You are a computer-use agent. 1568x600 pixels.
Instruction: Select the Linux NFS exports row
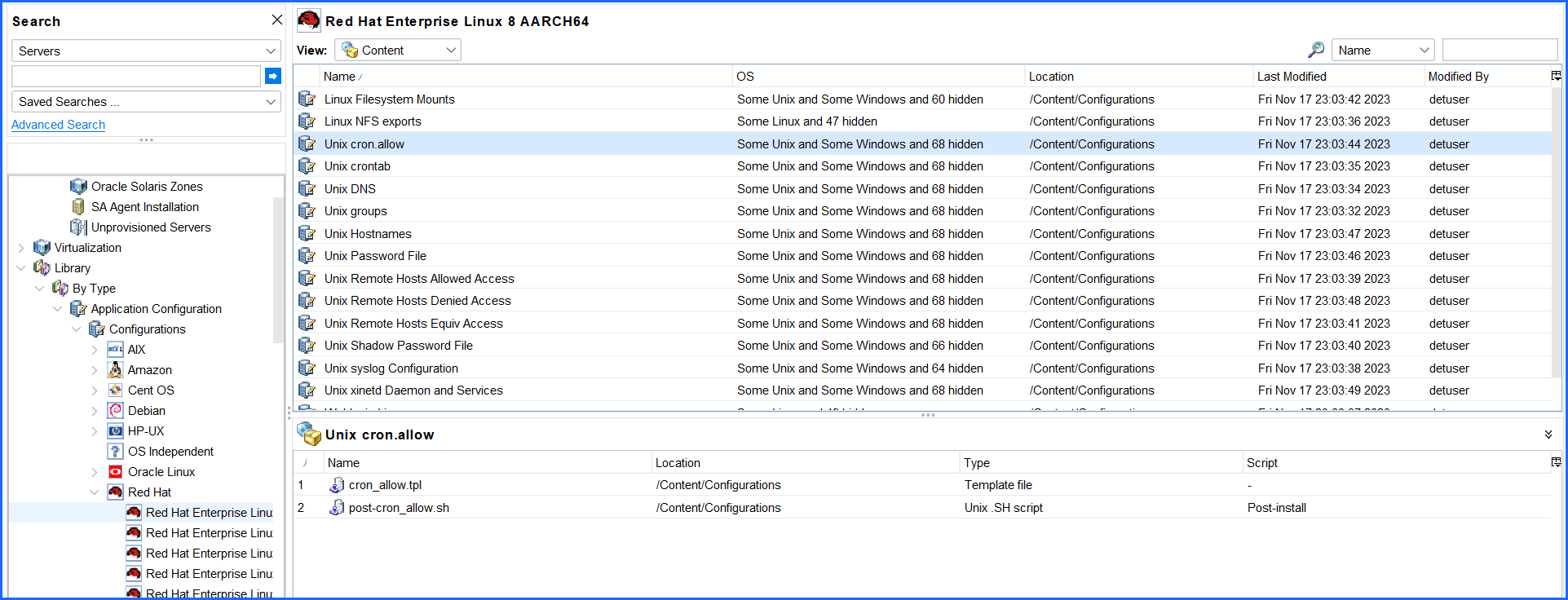[x=922, y=121]
